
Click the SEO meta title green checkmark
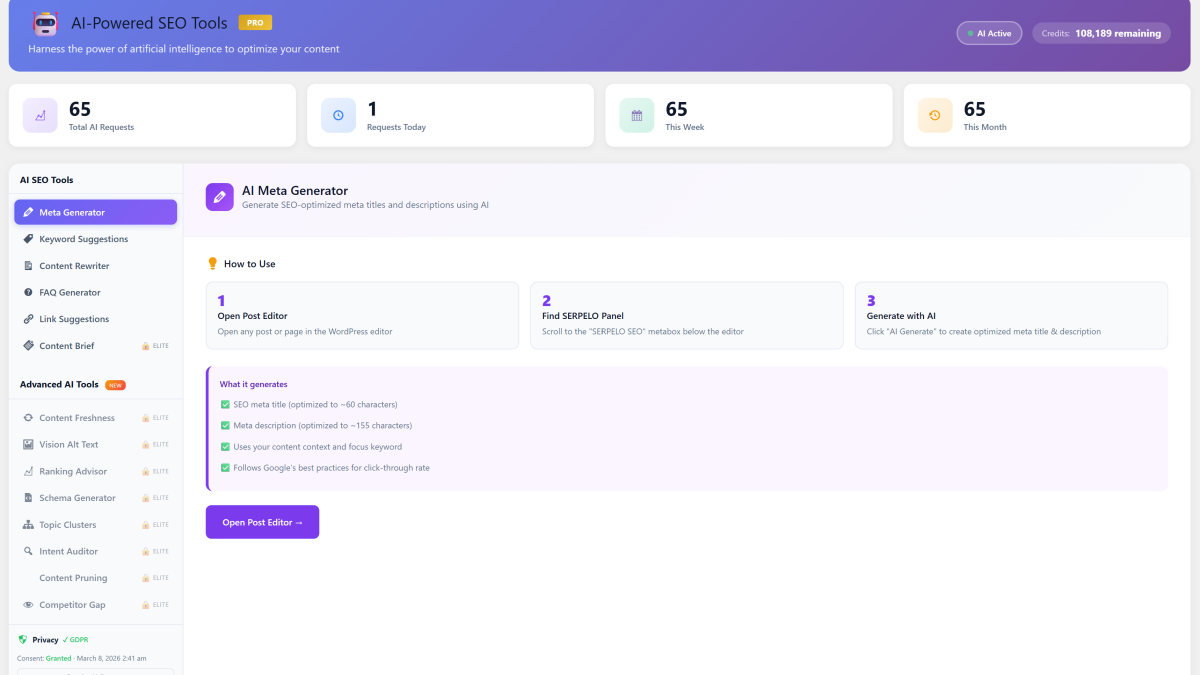[x=227, y=404]
